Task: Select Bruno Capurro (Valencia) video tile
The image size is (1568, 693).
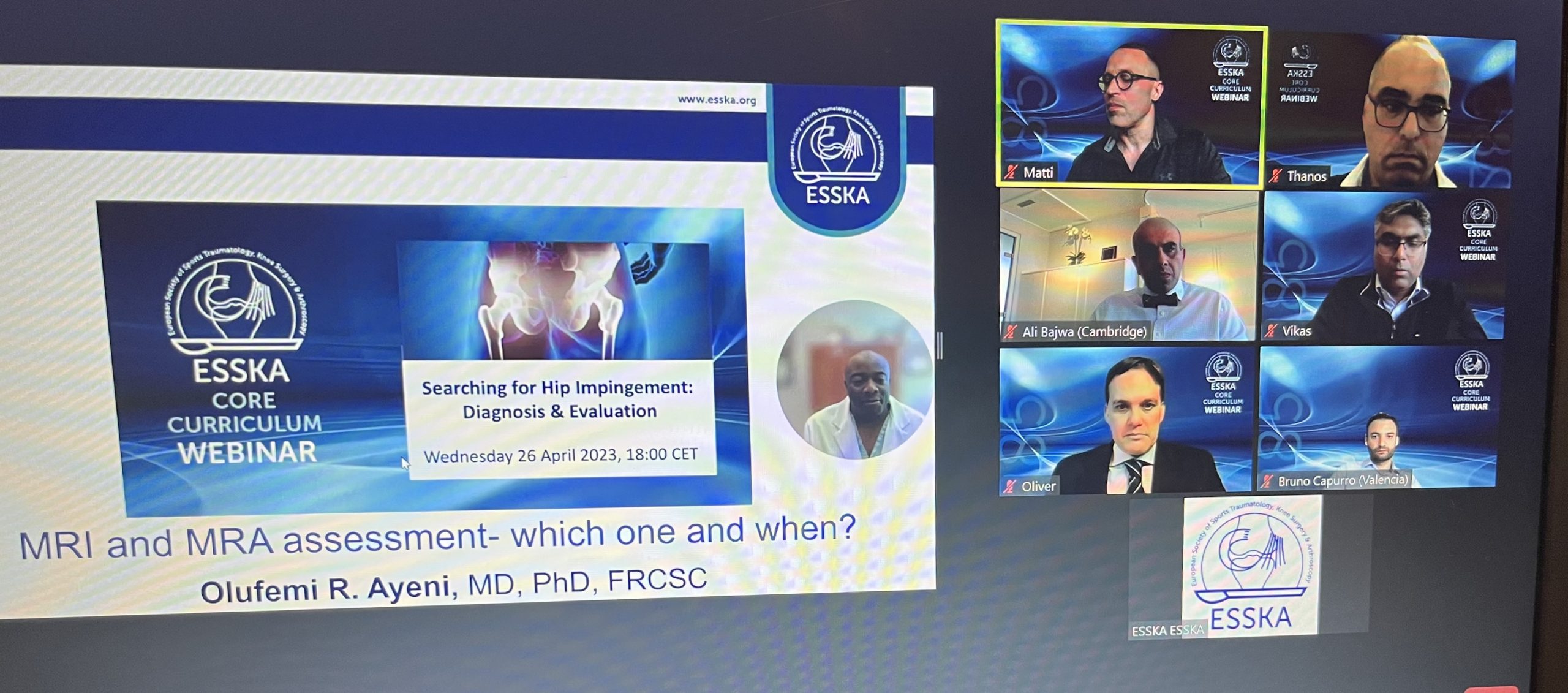Action: (1378, 418)
